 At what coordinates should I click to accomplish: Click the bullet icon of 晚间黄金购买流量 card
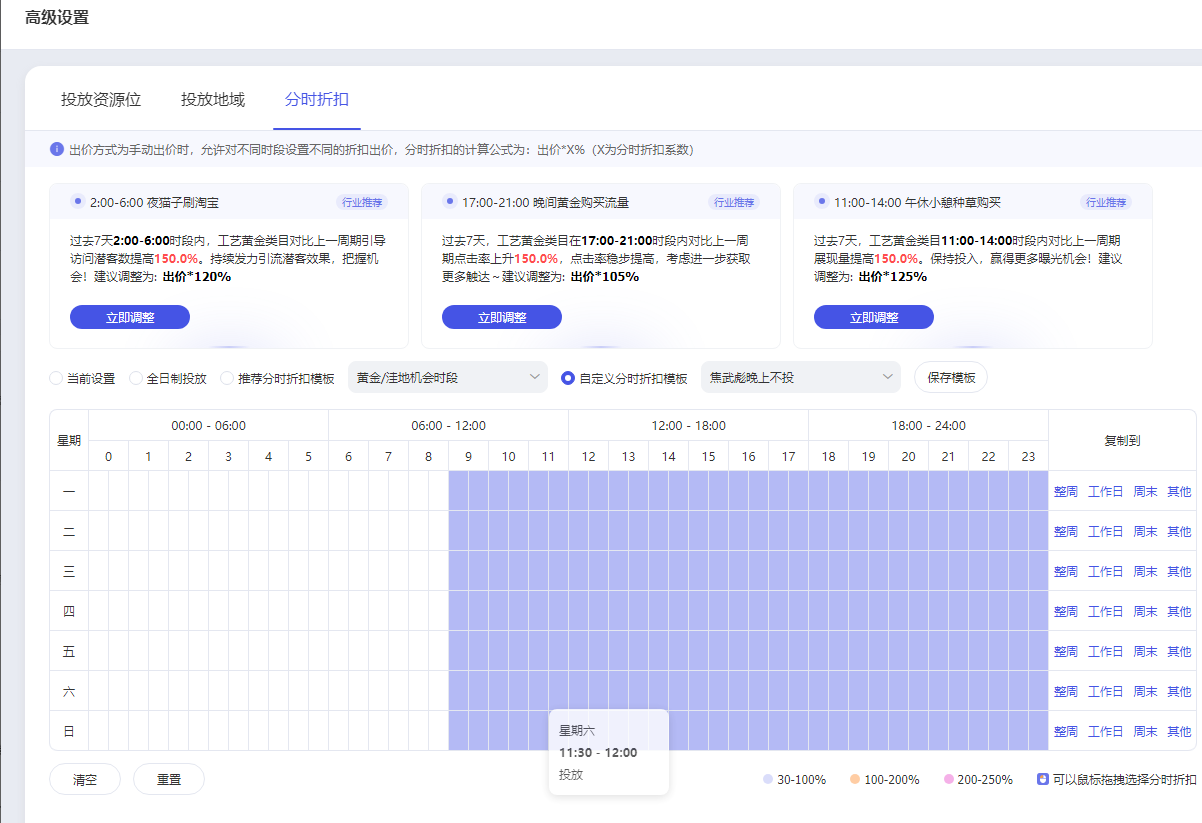[449, 201]
